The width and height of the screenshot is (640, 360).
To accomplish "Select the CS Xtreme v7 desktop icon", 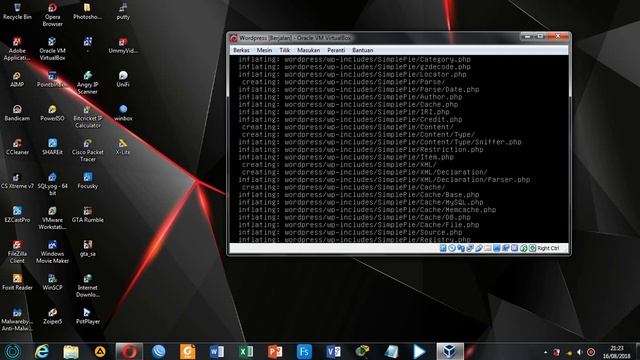I will click(17, 181).
